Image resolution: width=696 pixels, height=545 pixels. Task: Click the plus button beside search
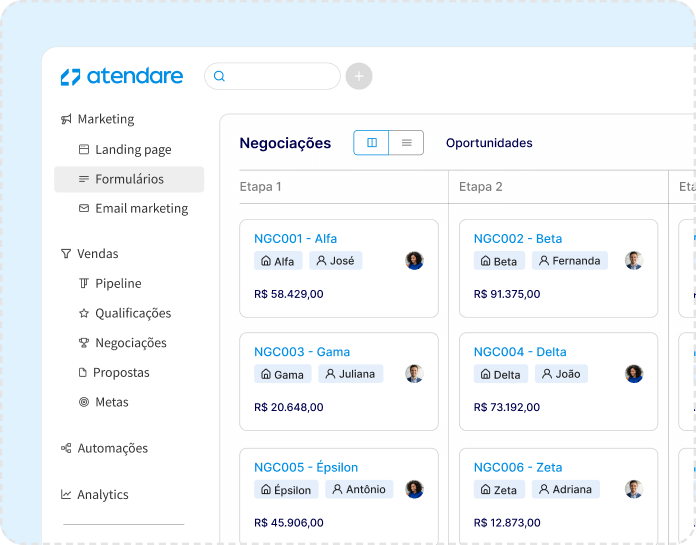pos(359,76)
